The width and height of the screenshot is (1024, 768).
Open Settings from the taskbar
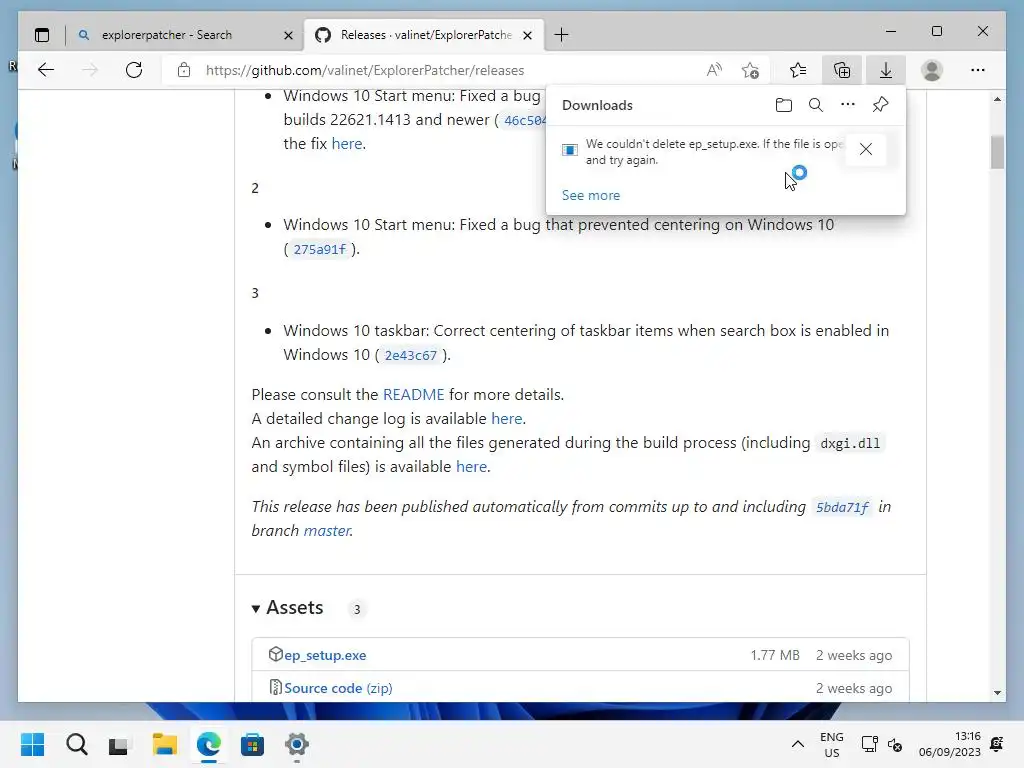tap(296, 744)
